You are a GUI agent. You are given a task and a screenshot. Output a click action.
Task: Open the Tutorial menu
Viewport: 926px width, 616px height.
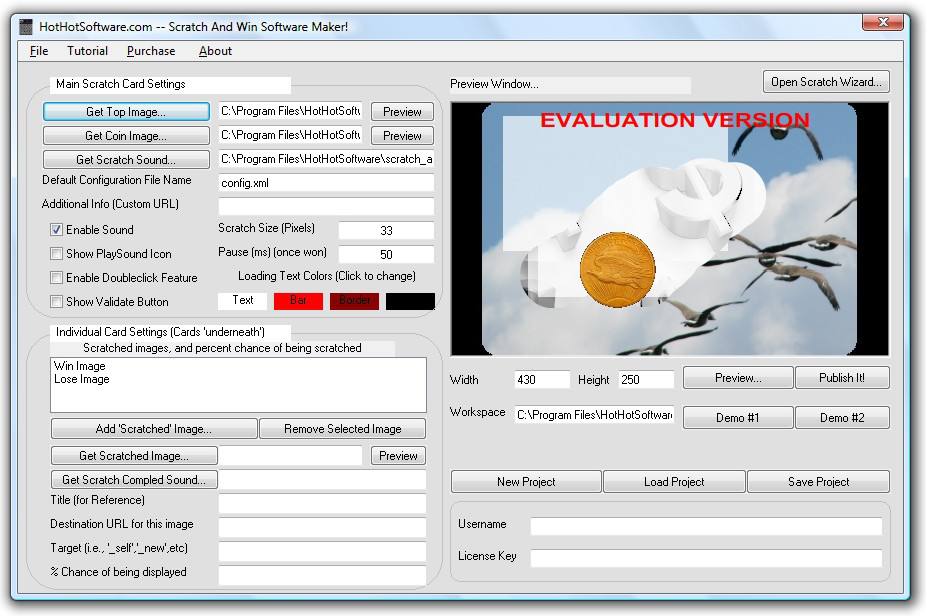87,51
